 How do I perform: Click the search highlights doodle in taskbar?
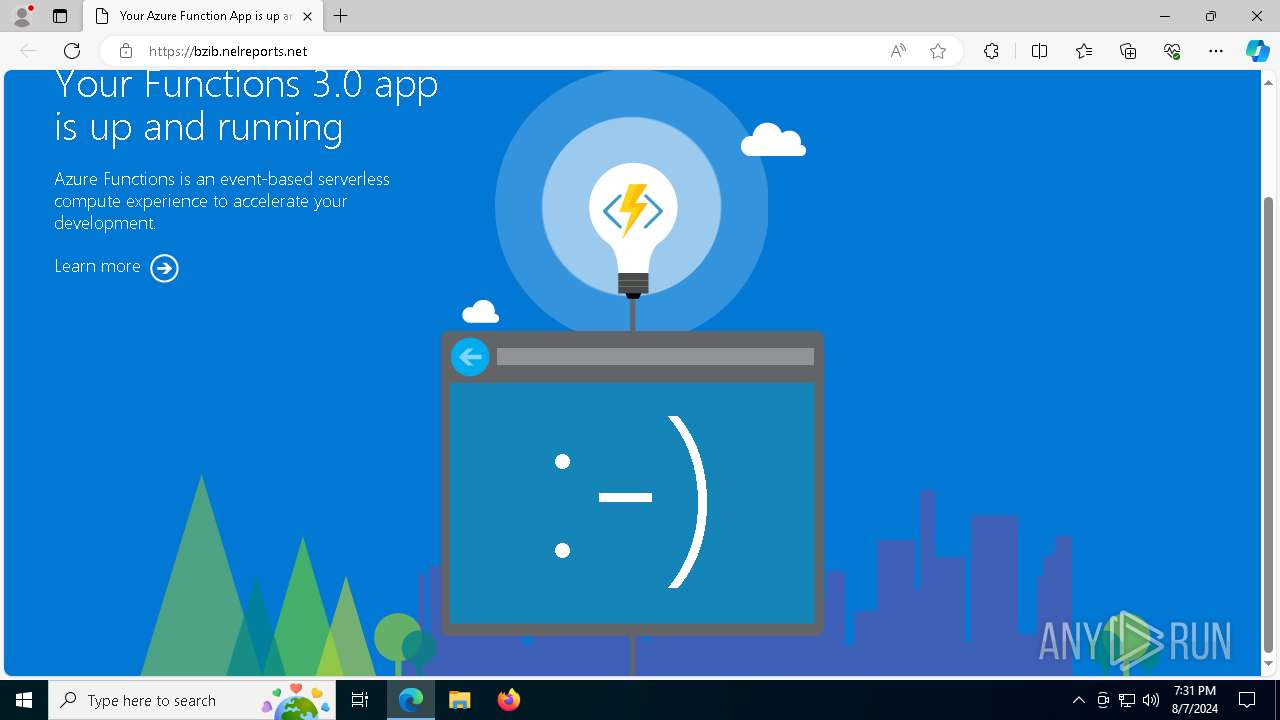tap(297, 700)
